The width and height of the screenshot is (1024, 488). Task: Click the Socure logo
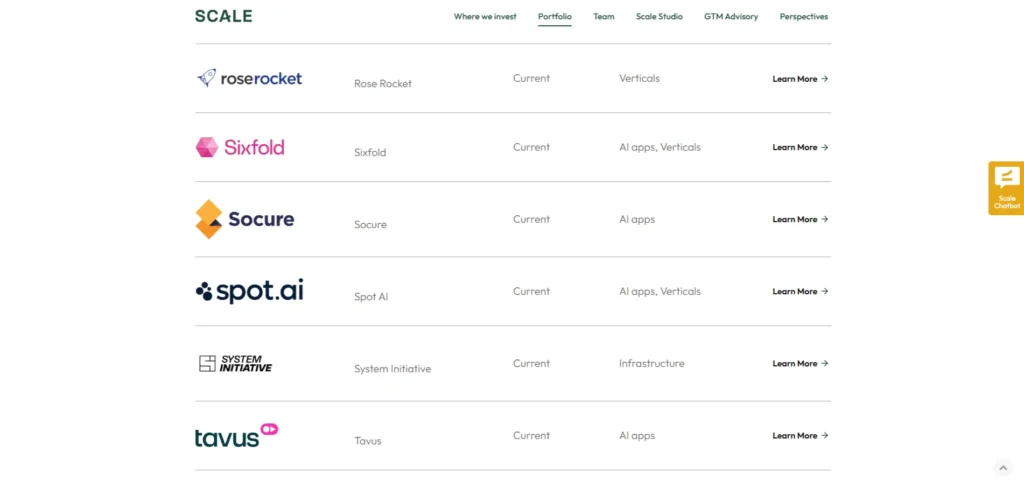point(245,219)
